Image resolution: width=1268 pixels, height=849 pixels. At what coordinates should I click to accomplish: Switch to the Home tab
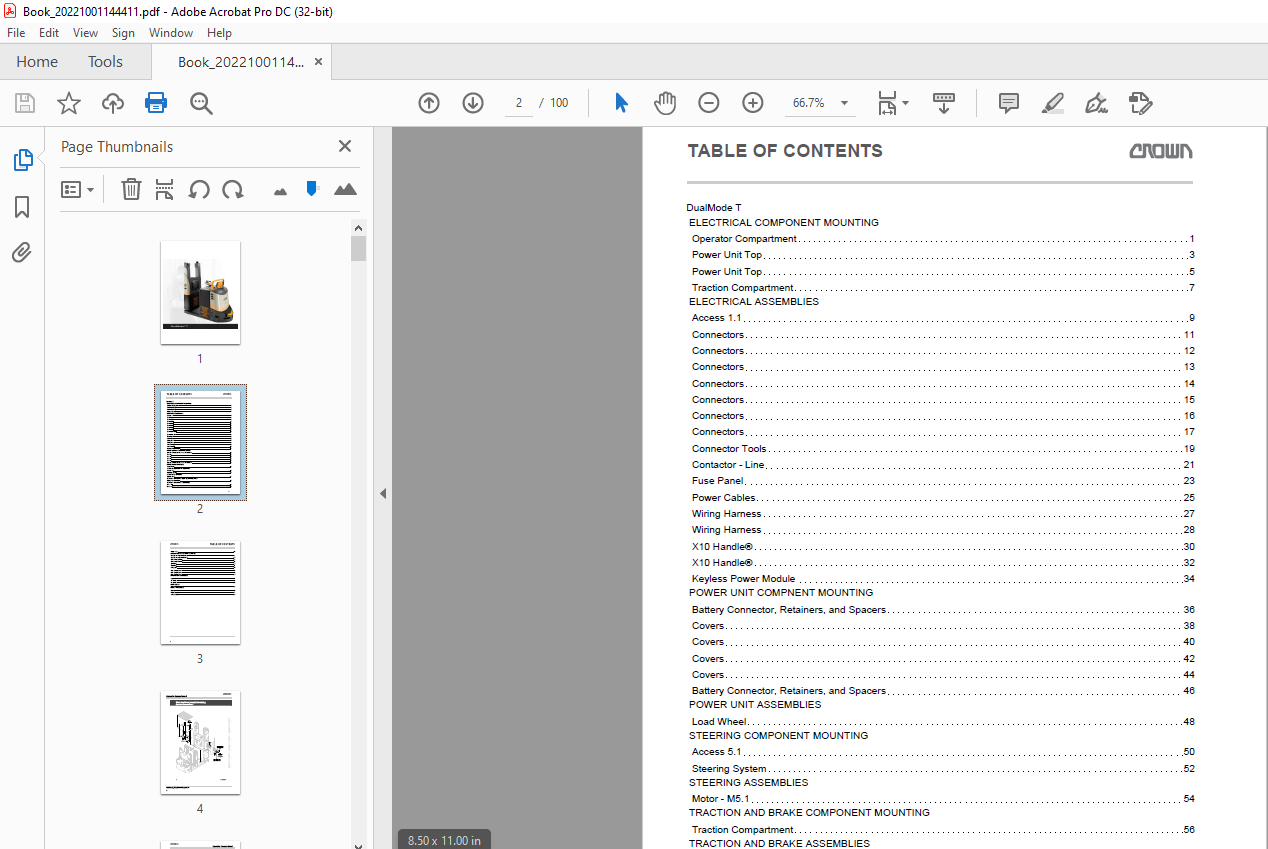pos(37,62)
